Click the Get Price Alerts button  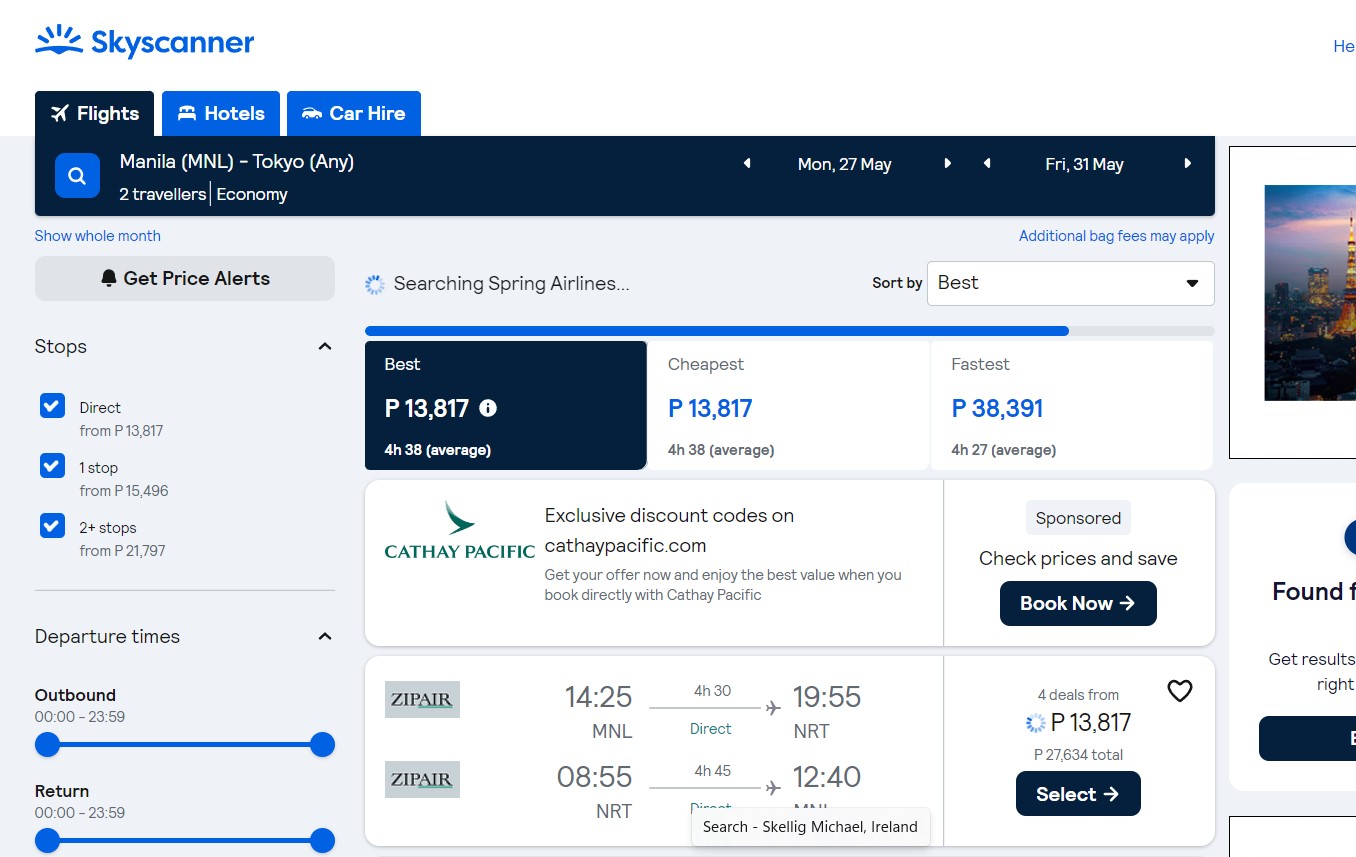(185, 279)
